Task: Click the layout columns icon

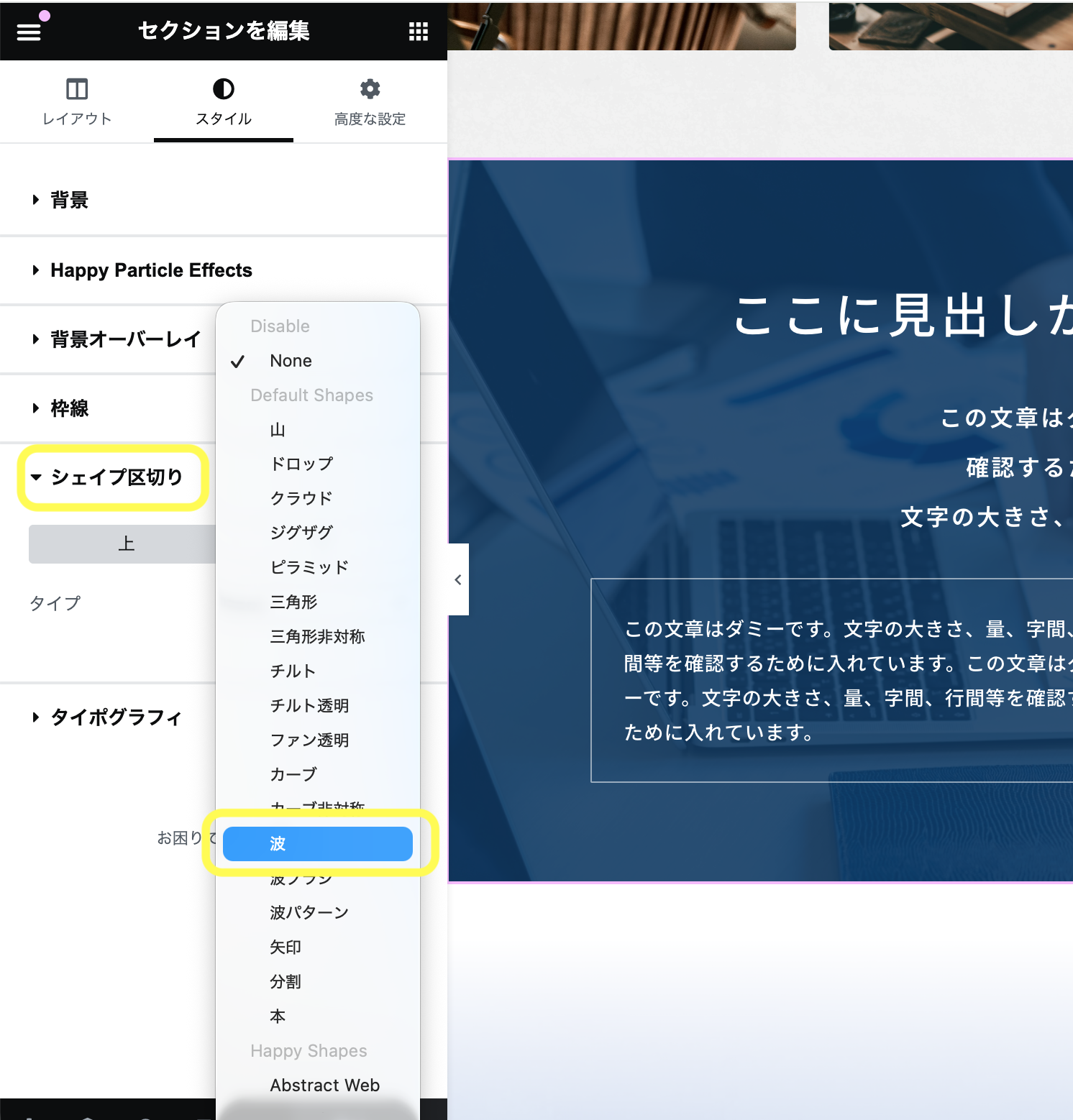Action: (77, 89)
